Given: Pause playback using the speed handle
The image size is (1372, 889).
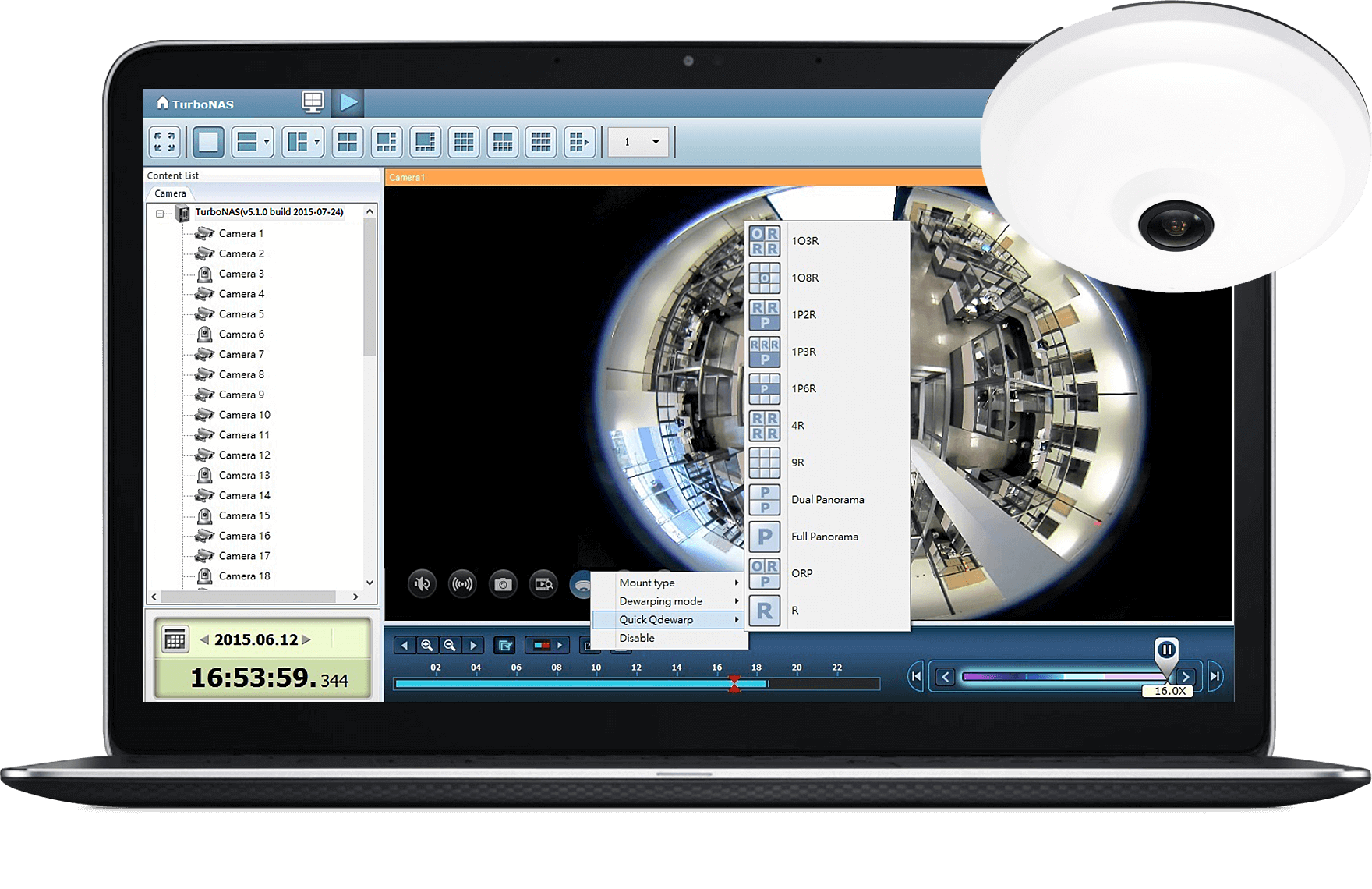Looking at the screenshot, I should [1166, 650].
